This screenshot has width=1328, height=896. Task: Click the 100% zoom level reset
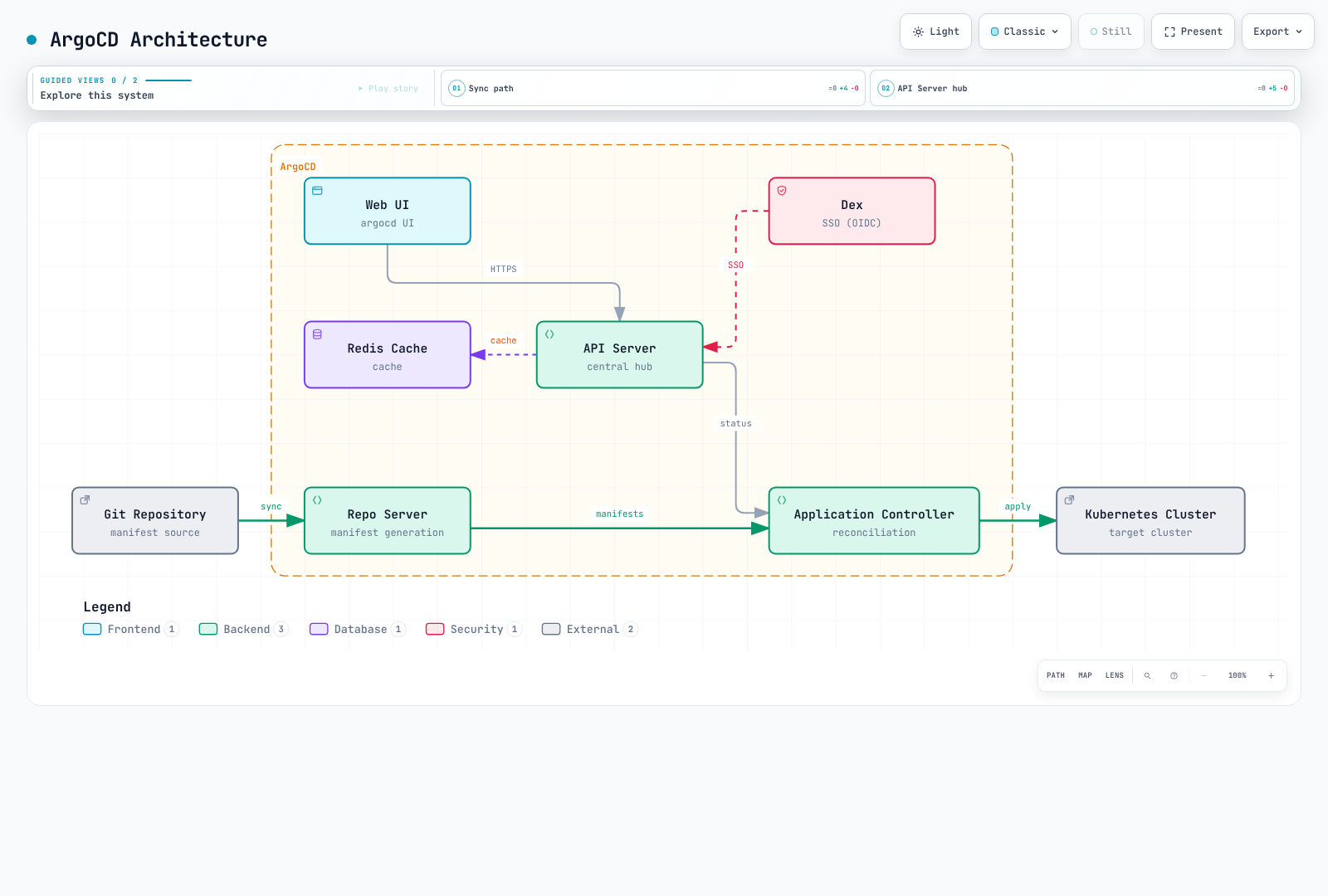1238,675
